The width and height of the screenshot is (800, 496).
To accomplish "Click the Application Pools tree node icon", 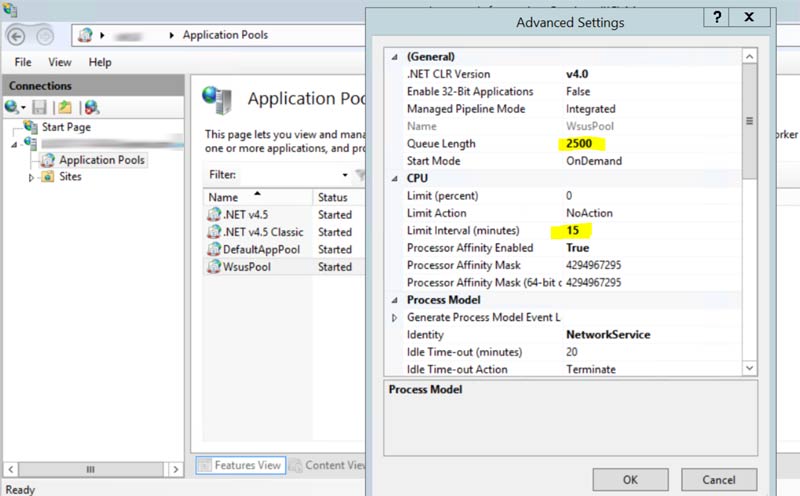I will (47, 160).
